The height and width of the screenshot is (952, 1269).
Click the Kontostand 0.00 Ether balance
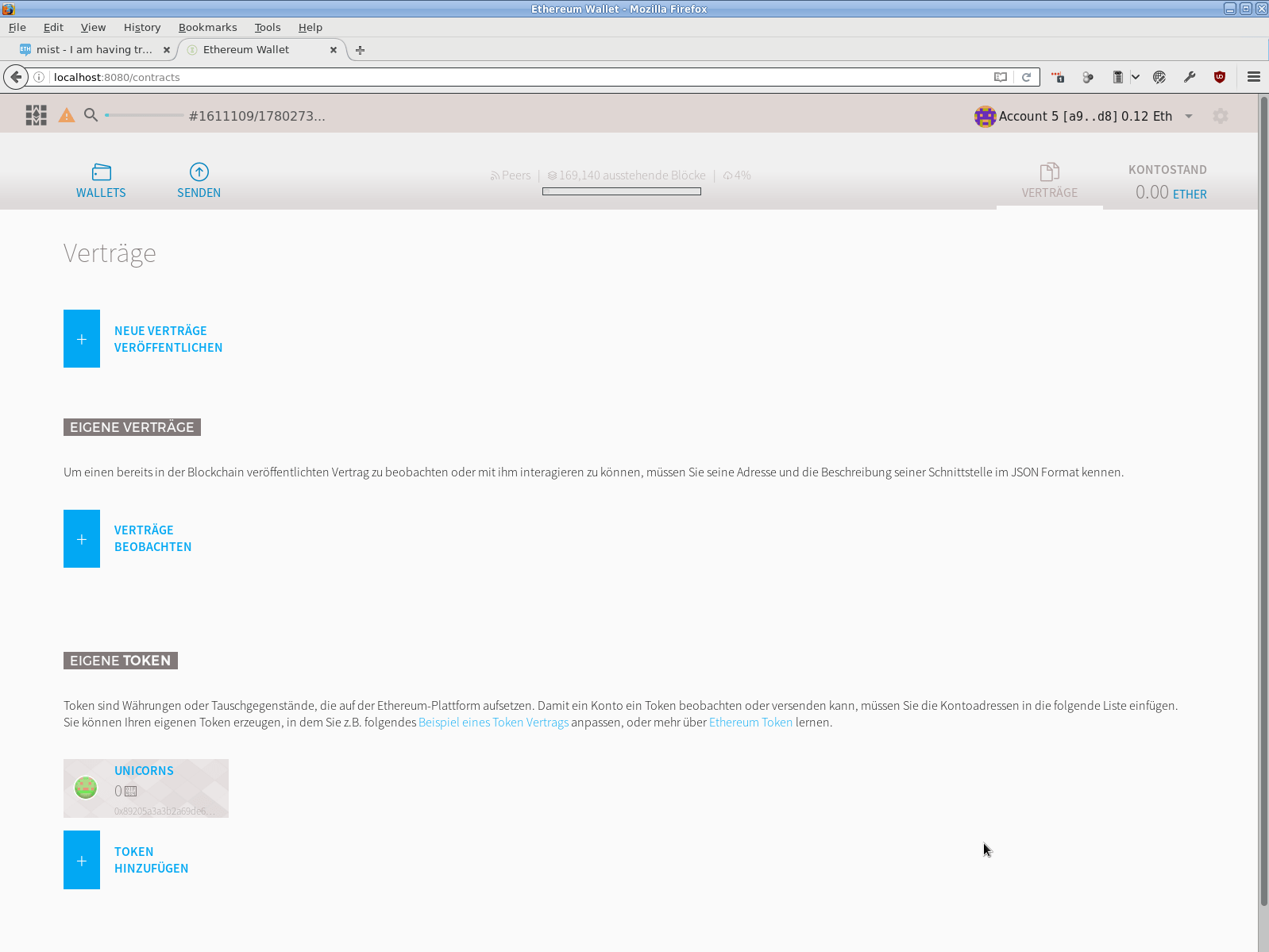tap(1167, 183)
